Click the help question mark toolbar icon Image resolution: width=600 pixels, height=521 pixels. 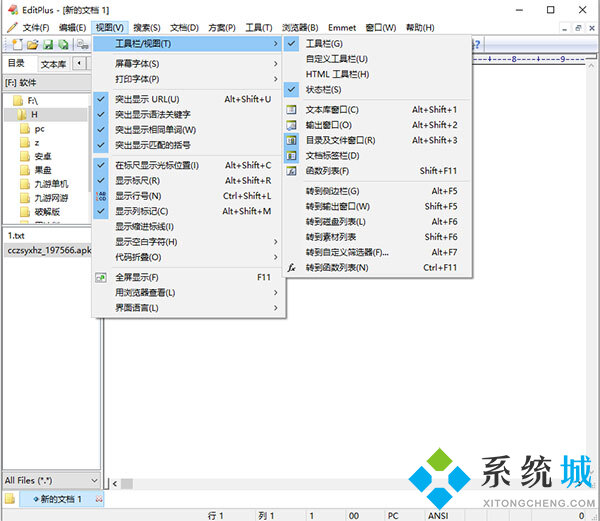(476, 45)
